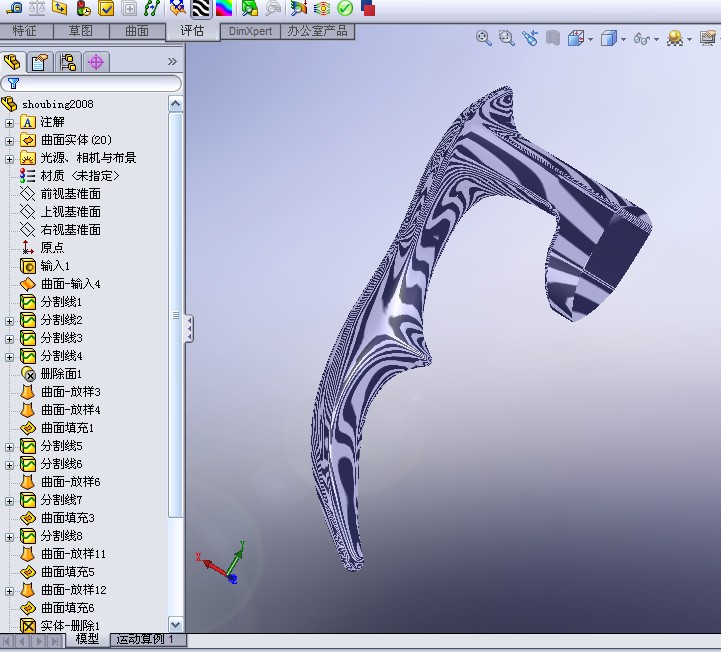Toggle Zebra Stripes display
Screen dimensions: 721x652
pyautogui.click(x=201, y=8)
